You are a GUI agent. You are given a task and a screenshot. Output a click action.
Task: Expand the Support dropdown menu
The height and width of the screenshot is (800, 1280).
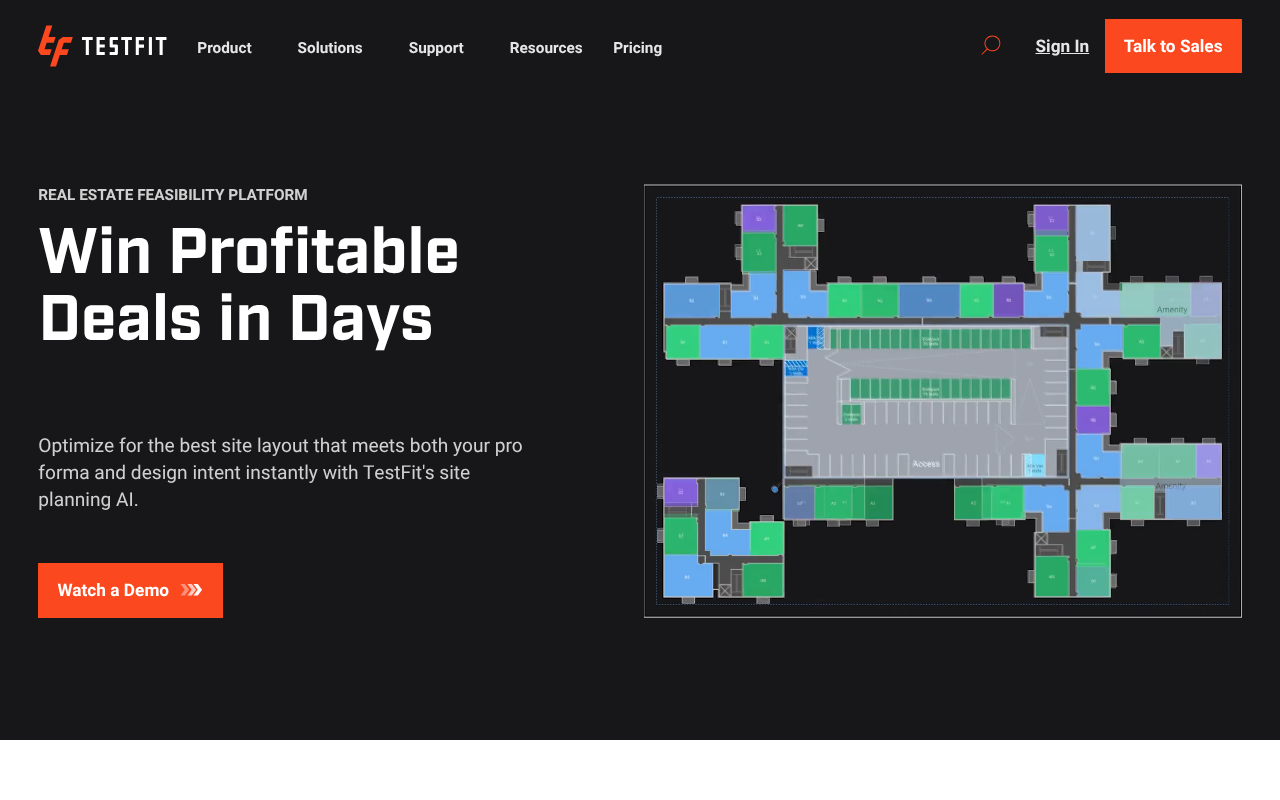click(x=436, y=47)
